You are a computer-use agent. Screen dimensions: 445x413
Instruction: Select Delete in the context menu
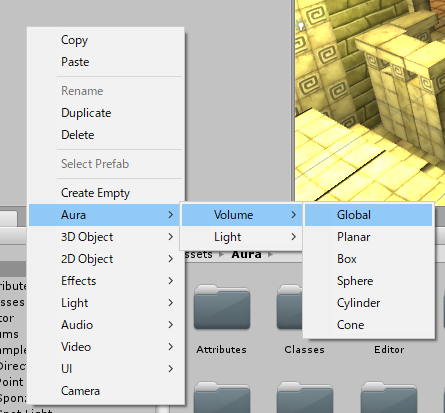click(x=106, y=135)
